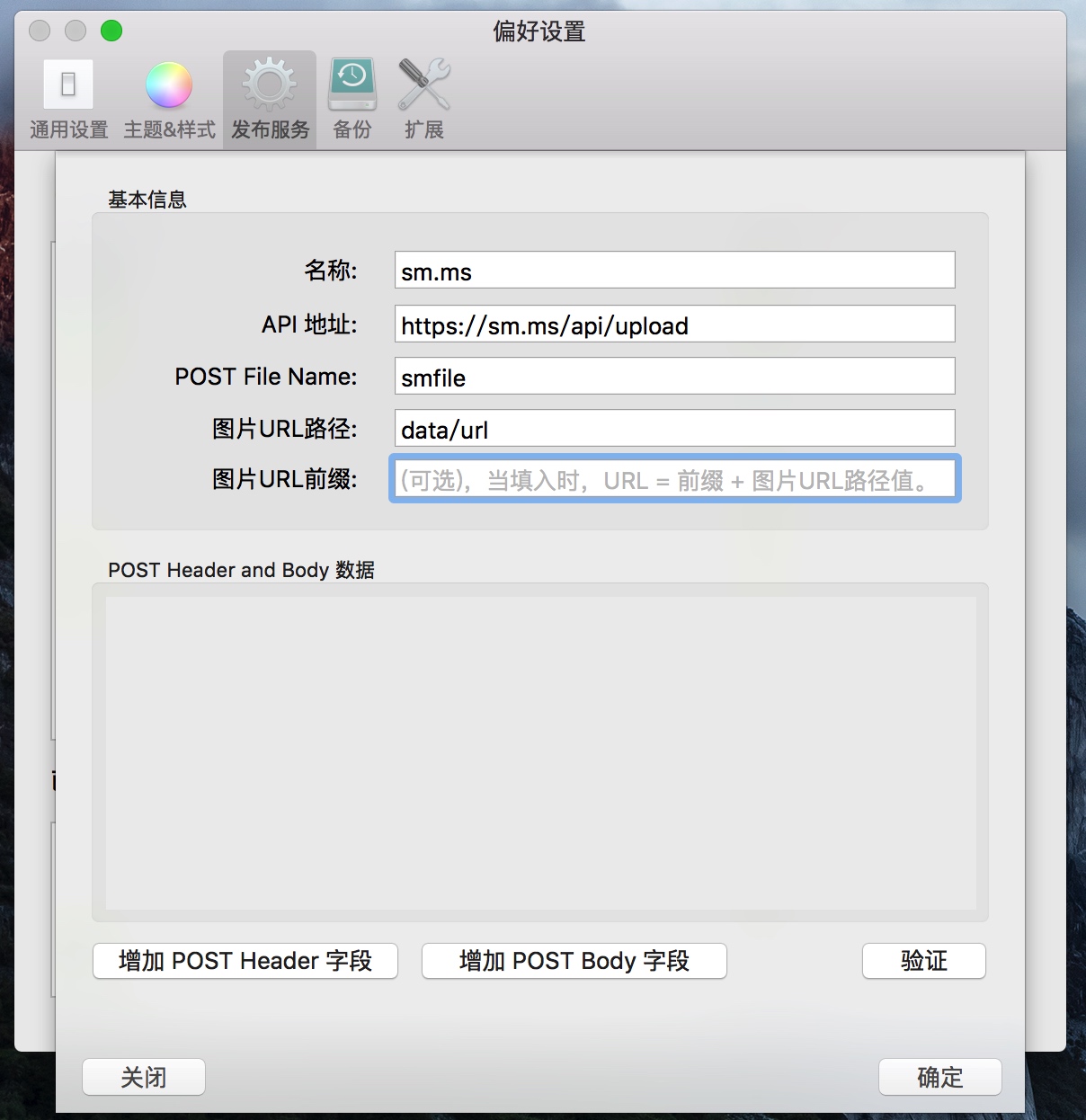Click the 关闭 close button
1086x1120 pixels.
tap(144, 1077)
